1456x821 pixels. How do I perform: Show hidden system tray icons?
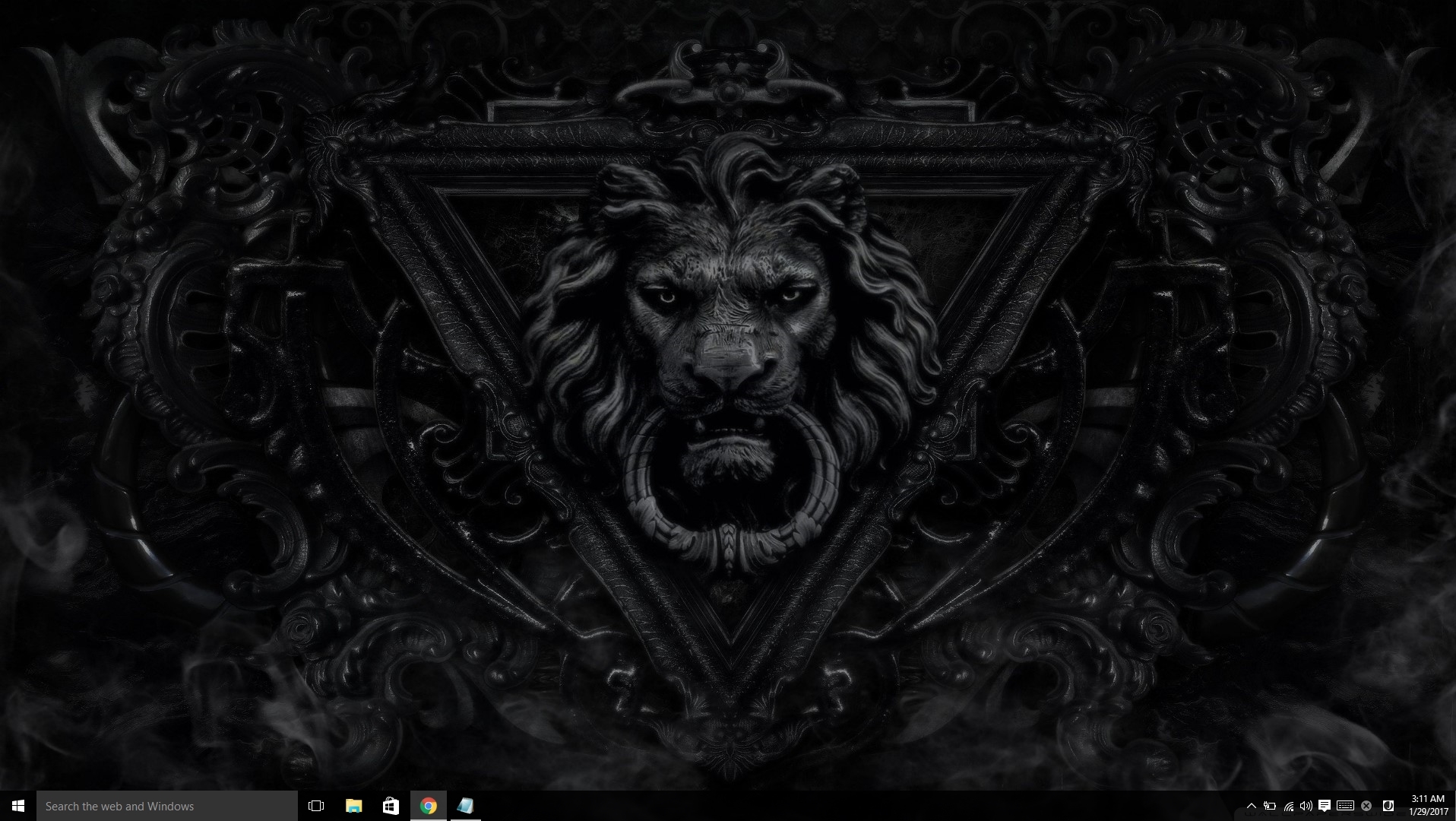[1251, 806]
